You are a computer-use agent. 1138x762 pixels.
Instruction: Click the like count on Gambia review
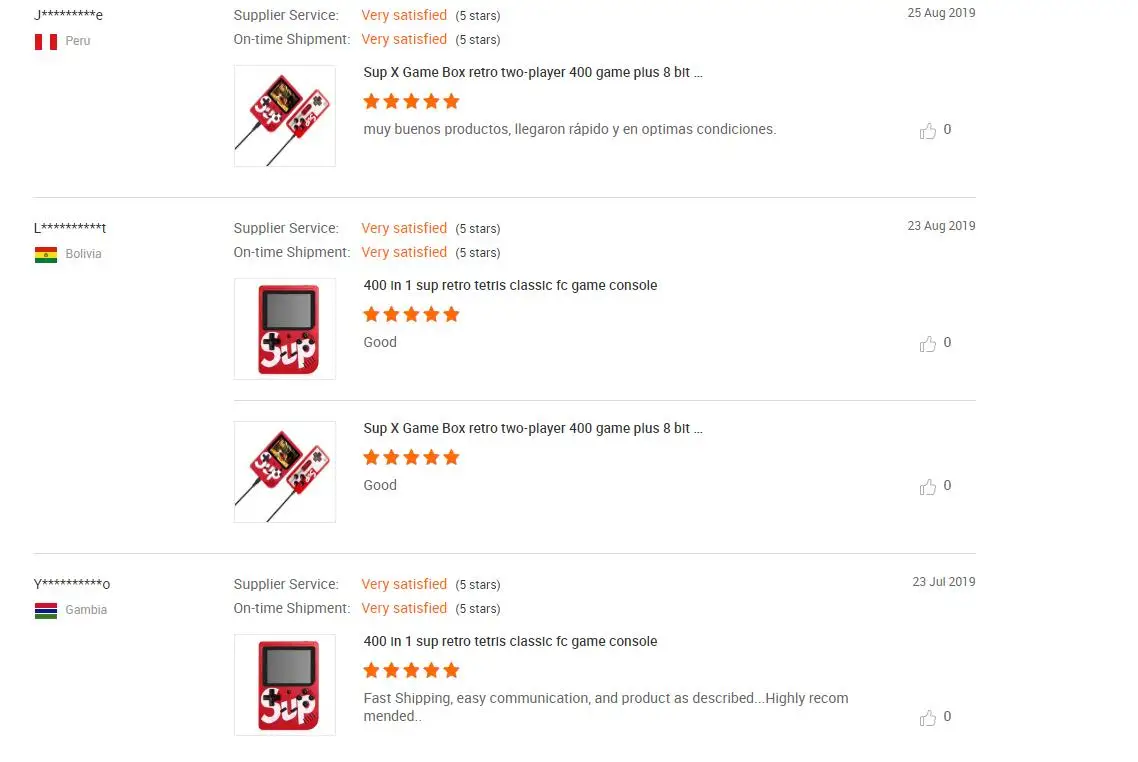point(947,716)
